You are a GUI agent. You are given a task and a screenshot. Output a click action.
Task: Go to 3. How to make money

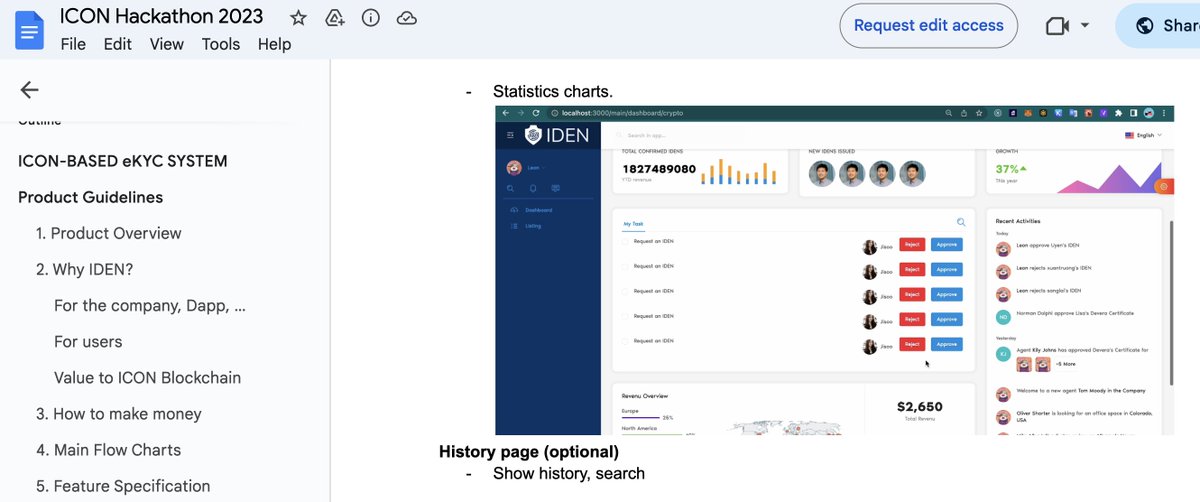[119, 413]
